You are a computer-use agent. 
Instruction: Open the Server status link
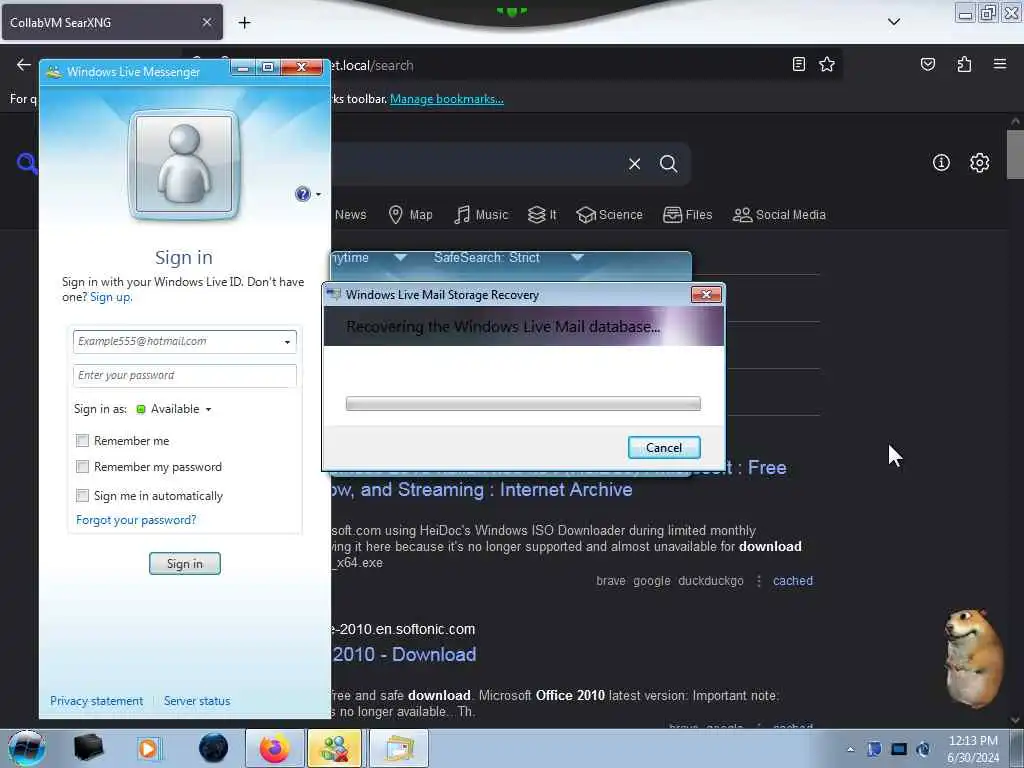coord(197,701)
